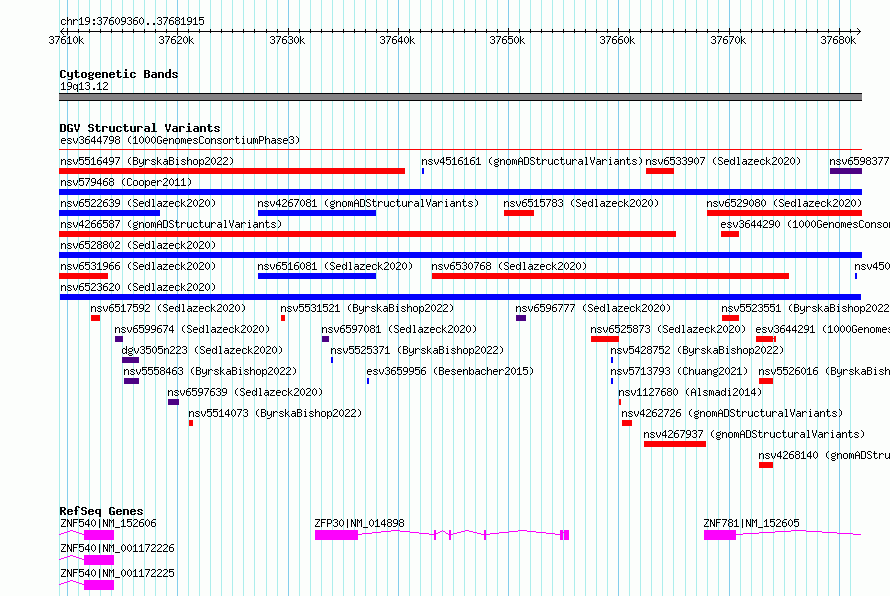Click the nsv5523551 red bar
Screen dimensions: 890x596
[x=731, y=318]
